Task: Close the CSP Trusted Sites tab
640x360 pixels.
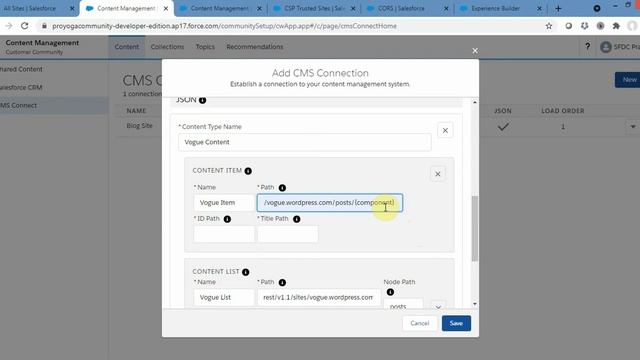Action: click(x=353, y=8)
